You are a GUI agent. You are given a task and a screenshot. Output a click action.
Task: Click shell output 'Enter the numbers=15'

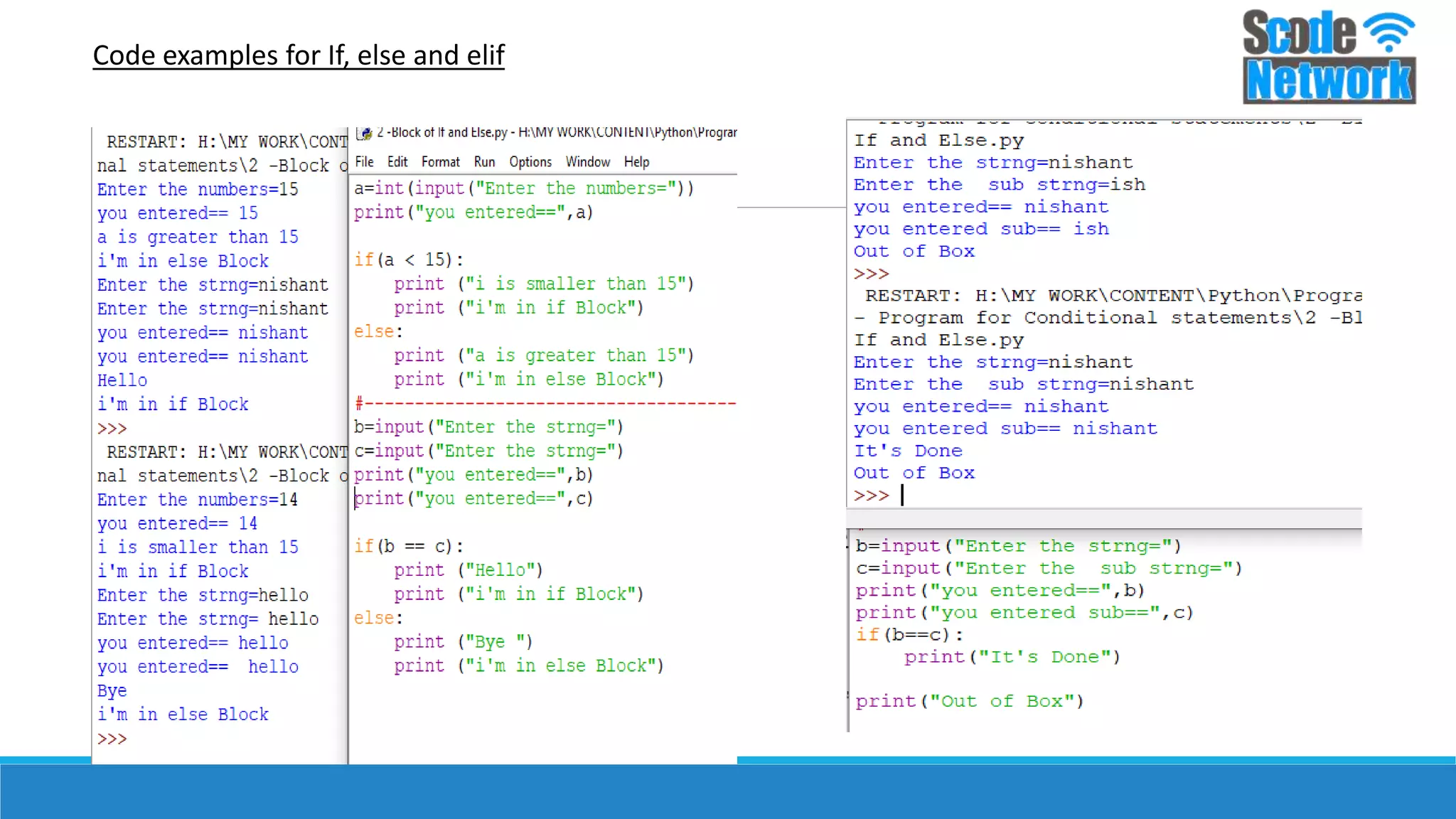[x=198, y=190]
